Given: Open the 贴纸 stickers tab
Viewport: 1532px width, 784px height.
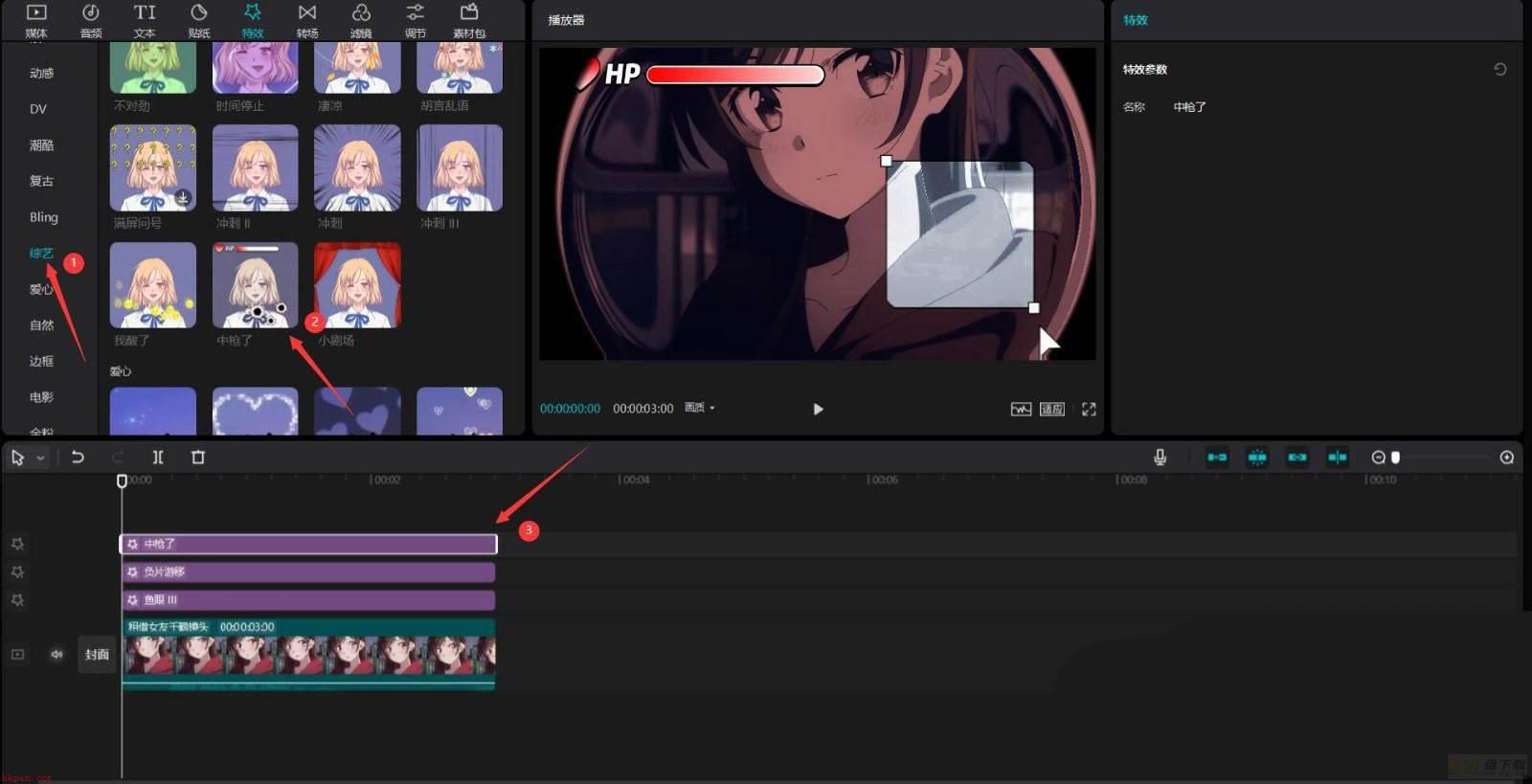Looking at the screenshot, I should pos(199,20).
